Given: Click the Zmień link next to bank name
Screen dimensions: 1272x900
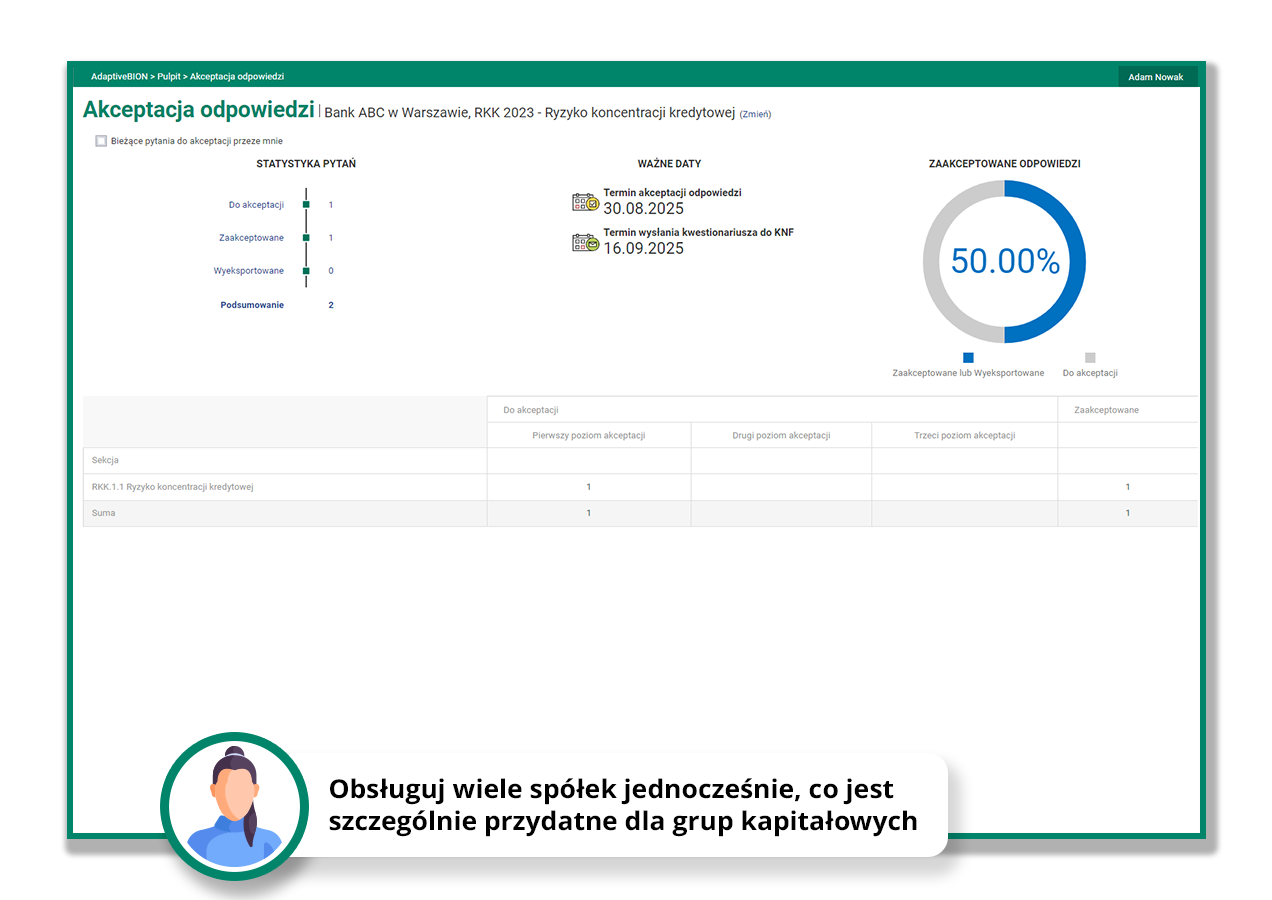Looking at the screenshot, I should click(x=755, y=114).
